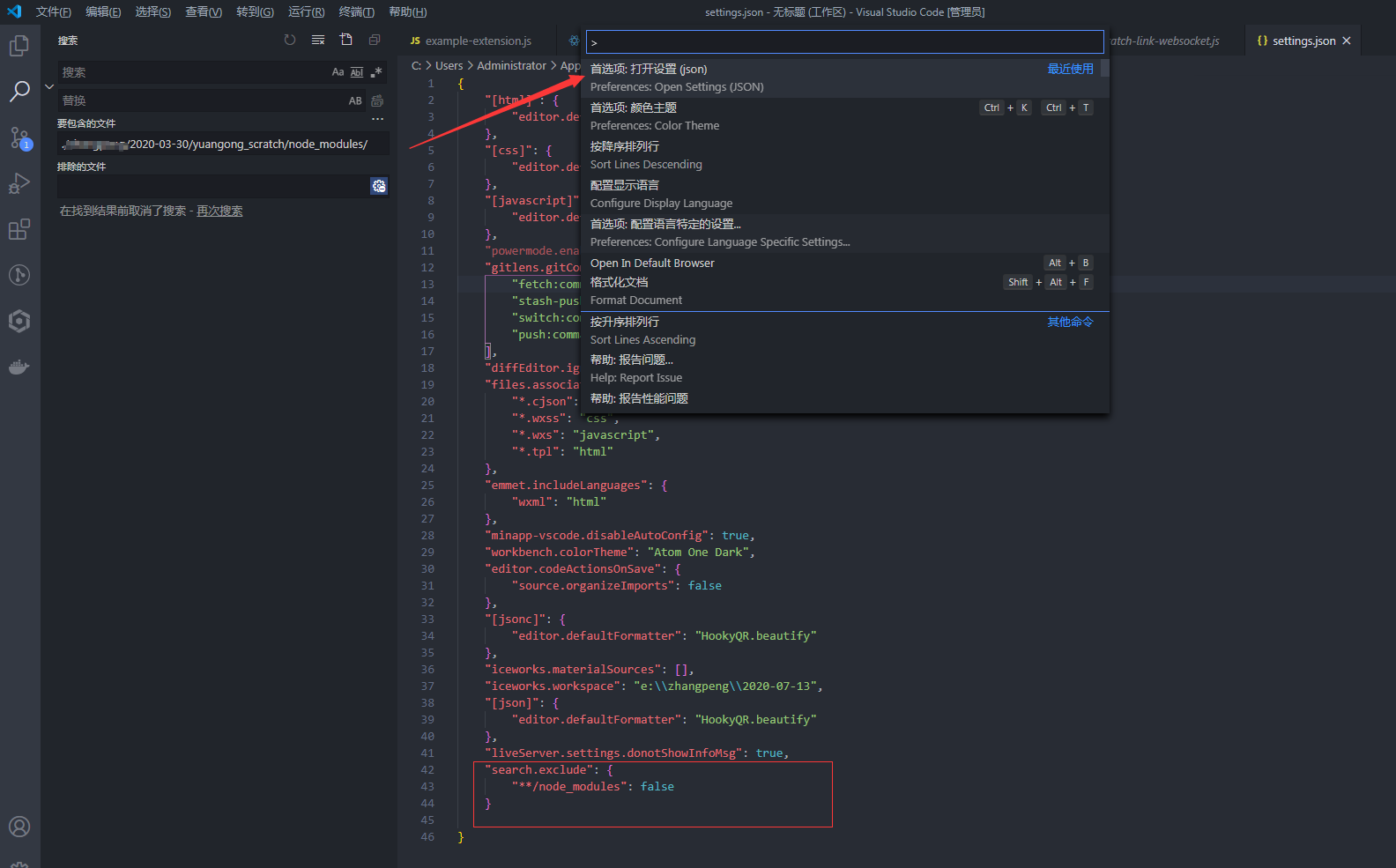The image size is (1396, 868).
Task: Select Configure Language Specific Settings command
Action: 845,233
